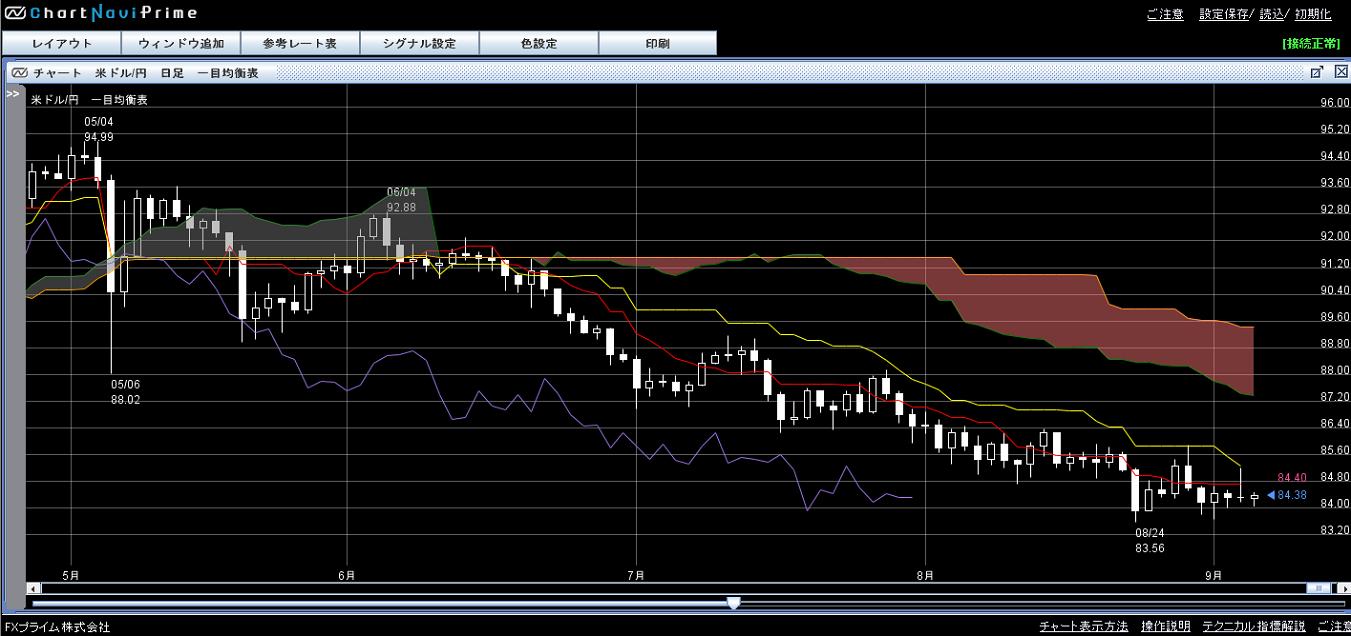The width and height of the screenshot is (1351, 636).
Task: Click the right arrow of the horizontal scrollbar
Action: 1342,588
